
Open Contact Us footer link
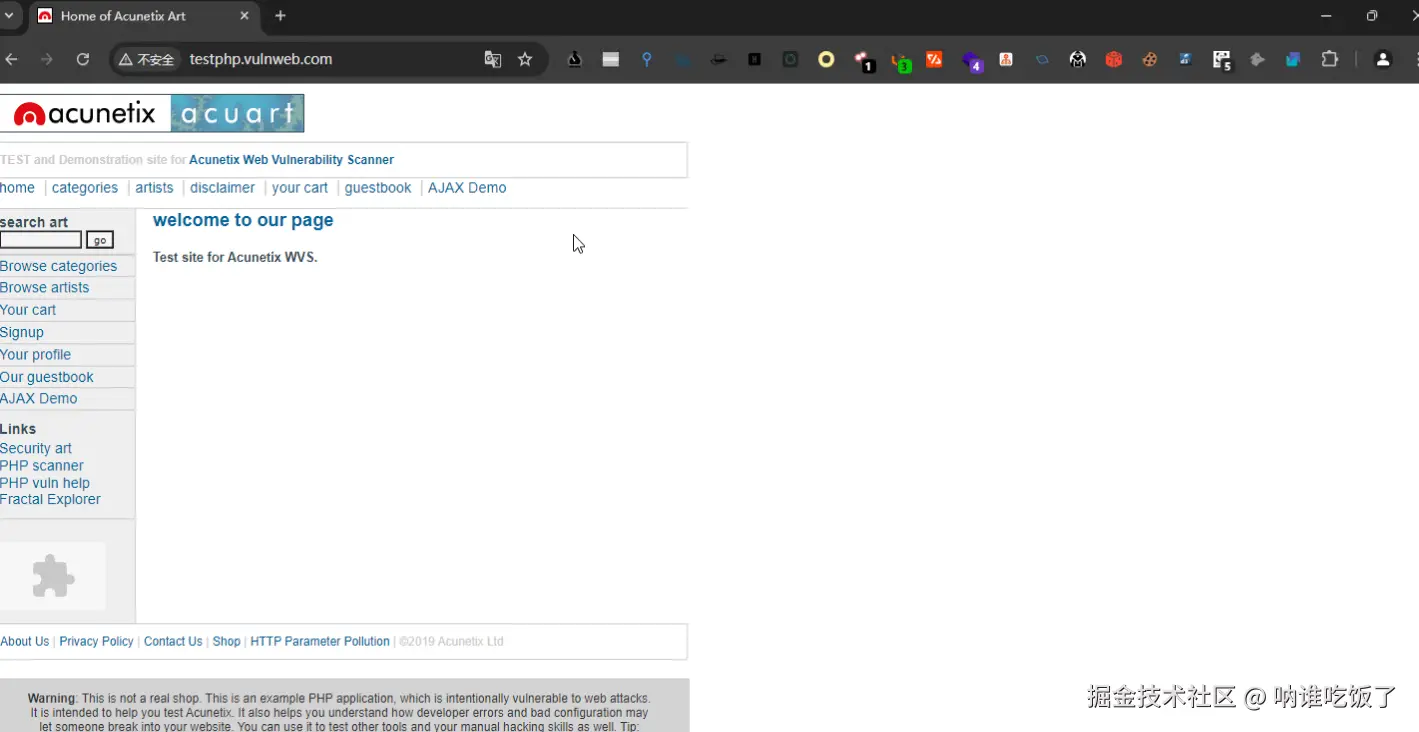[x=173, y=642]
